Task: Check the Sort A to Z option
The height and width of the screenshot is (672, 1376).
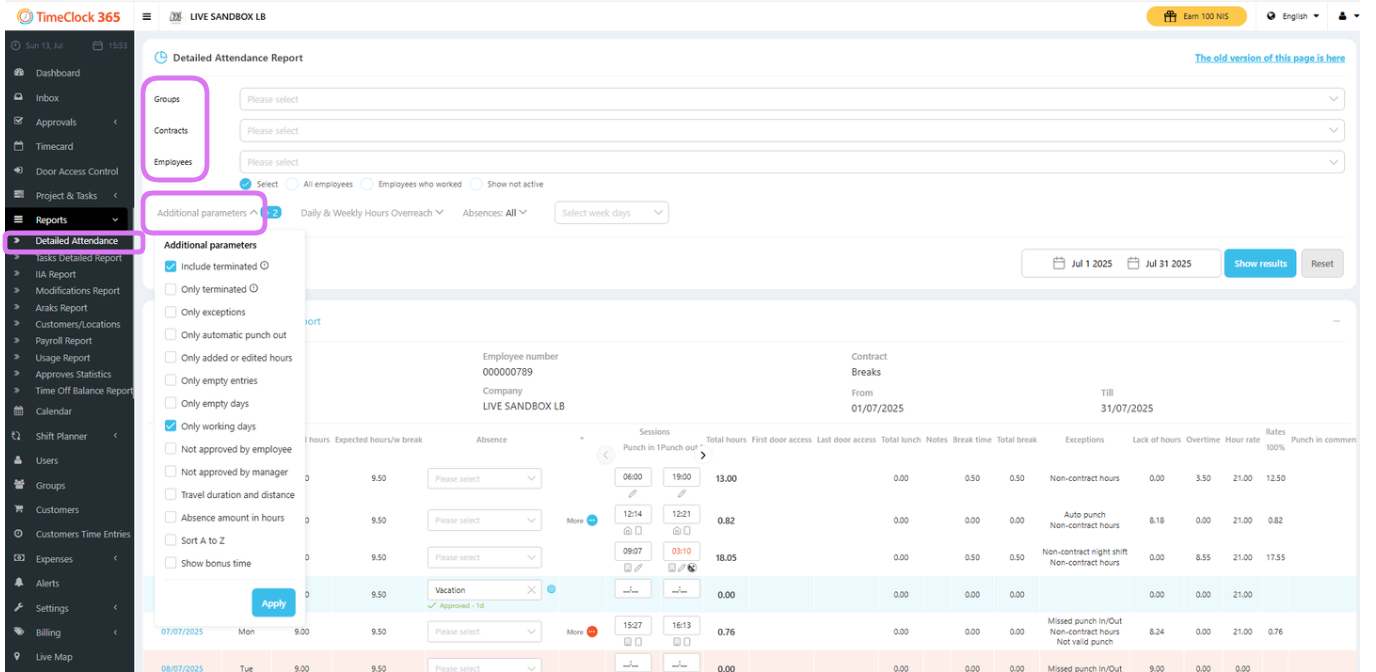Action: point(171,541)
